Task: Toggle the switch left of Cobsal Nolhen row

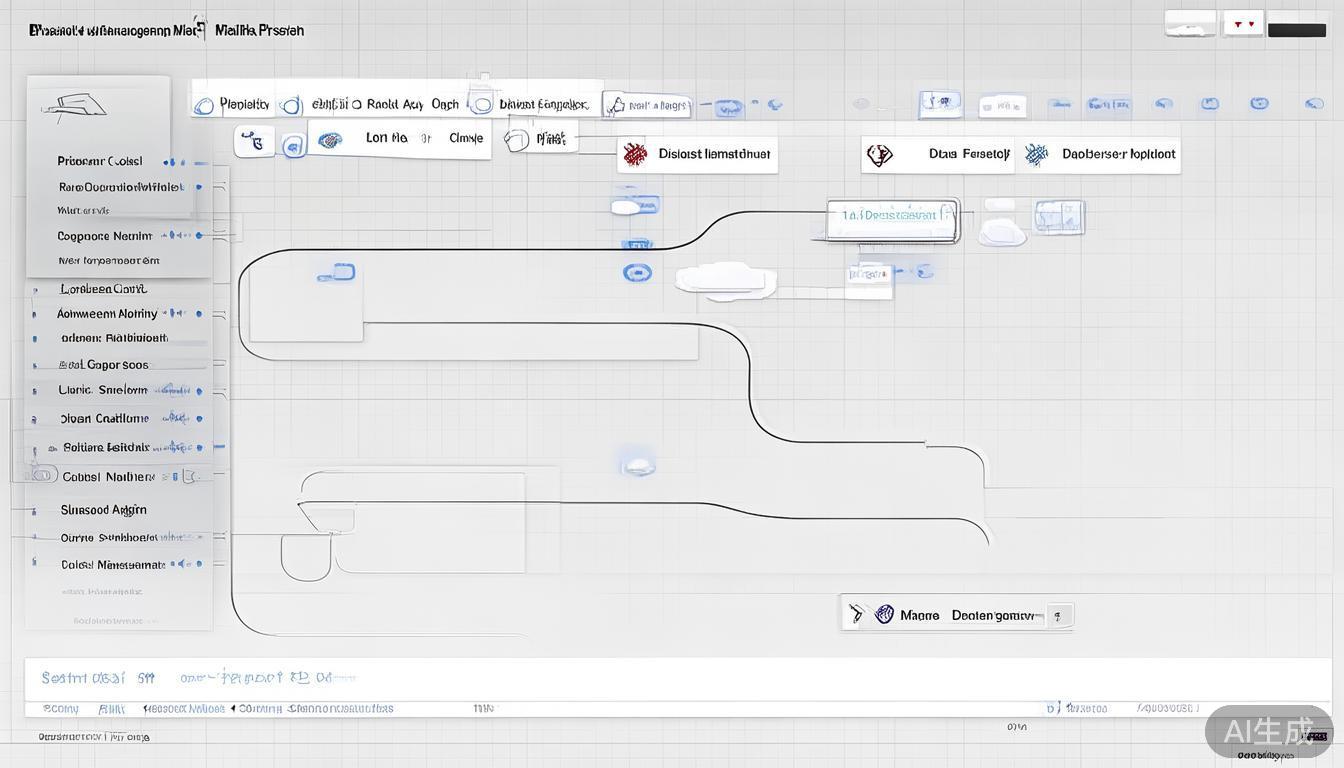Action: pyautogui.click(x=42, y=475)
